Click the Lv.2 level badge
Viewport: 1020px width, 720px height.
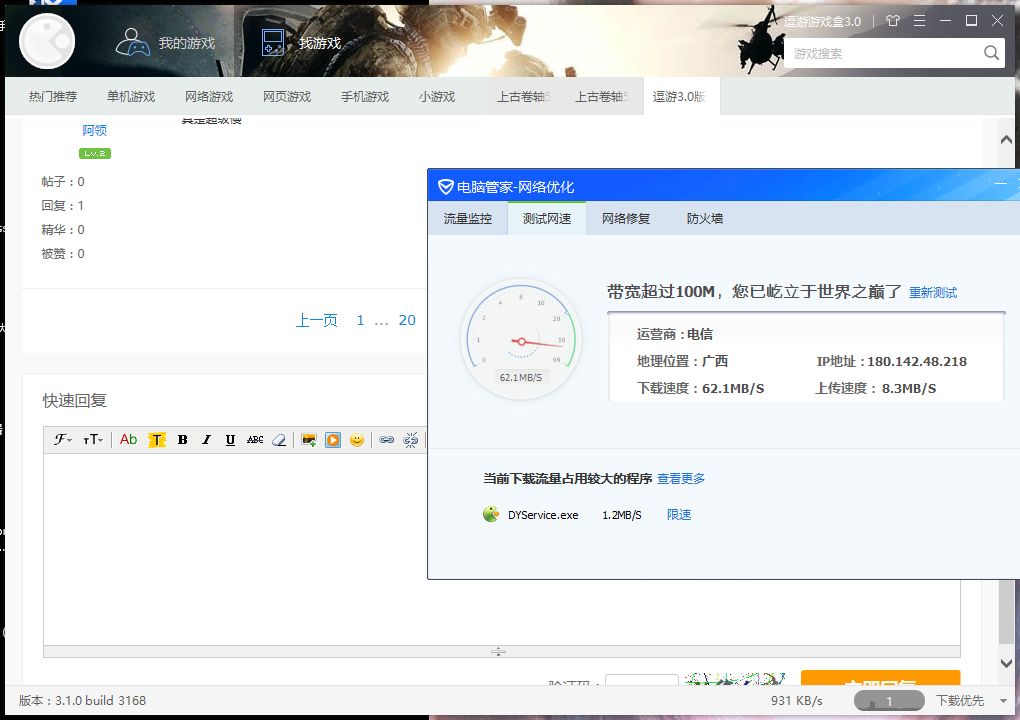click(95, 153)
